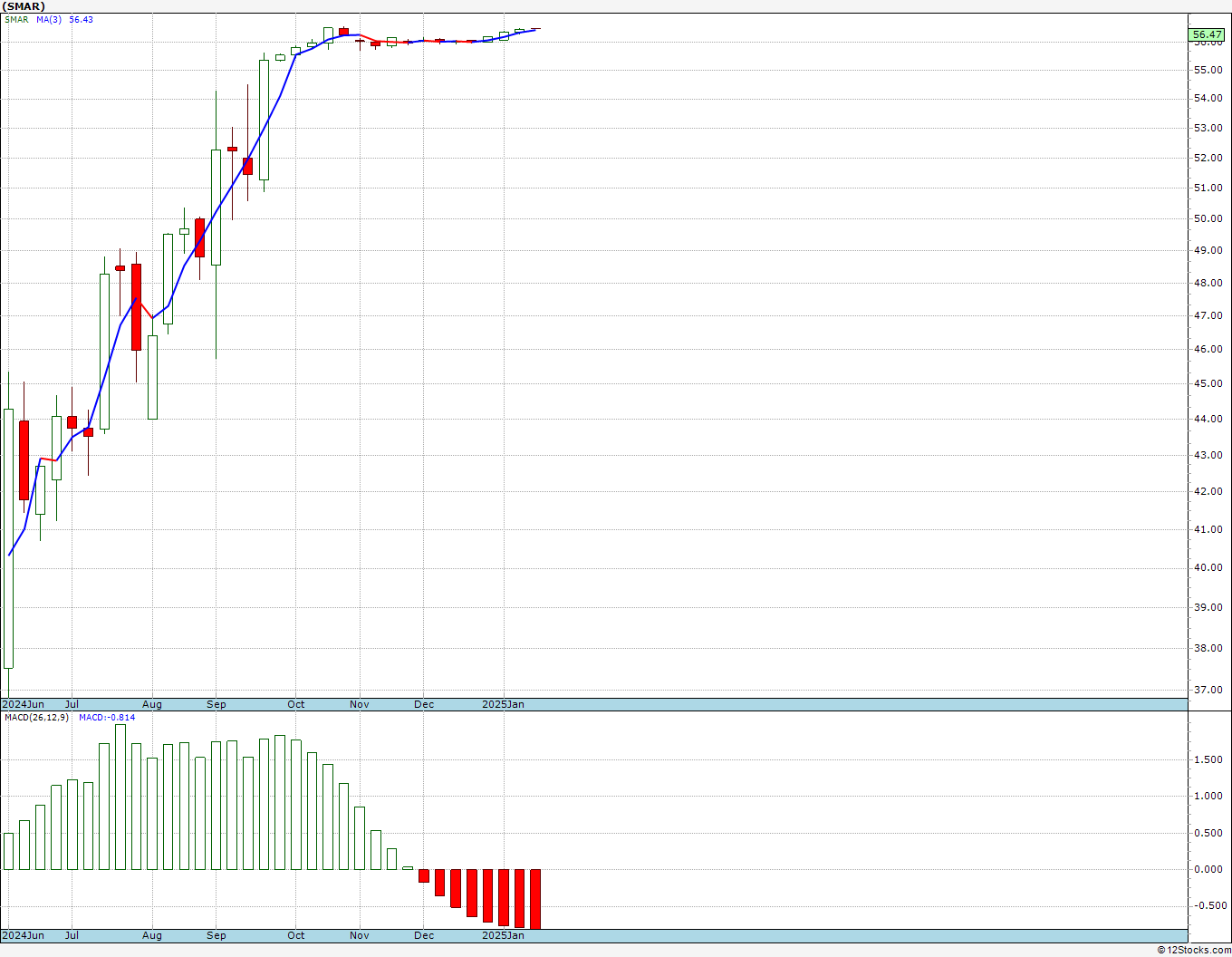Click the green 56.47 current price tag

tap(1208, 35)
